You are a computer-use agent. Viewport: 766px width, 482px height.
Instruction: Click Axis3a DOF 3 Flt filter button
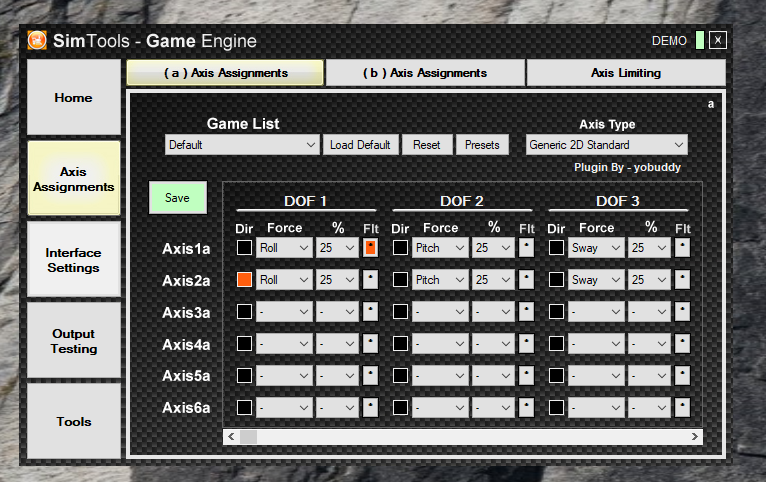pos(682,312)
